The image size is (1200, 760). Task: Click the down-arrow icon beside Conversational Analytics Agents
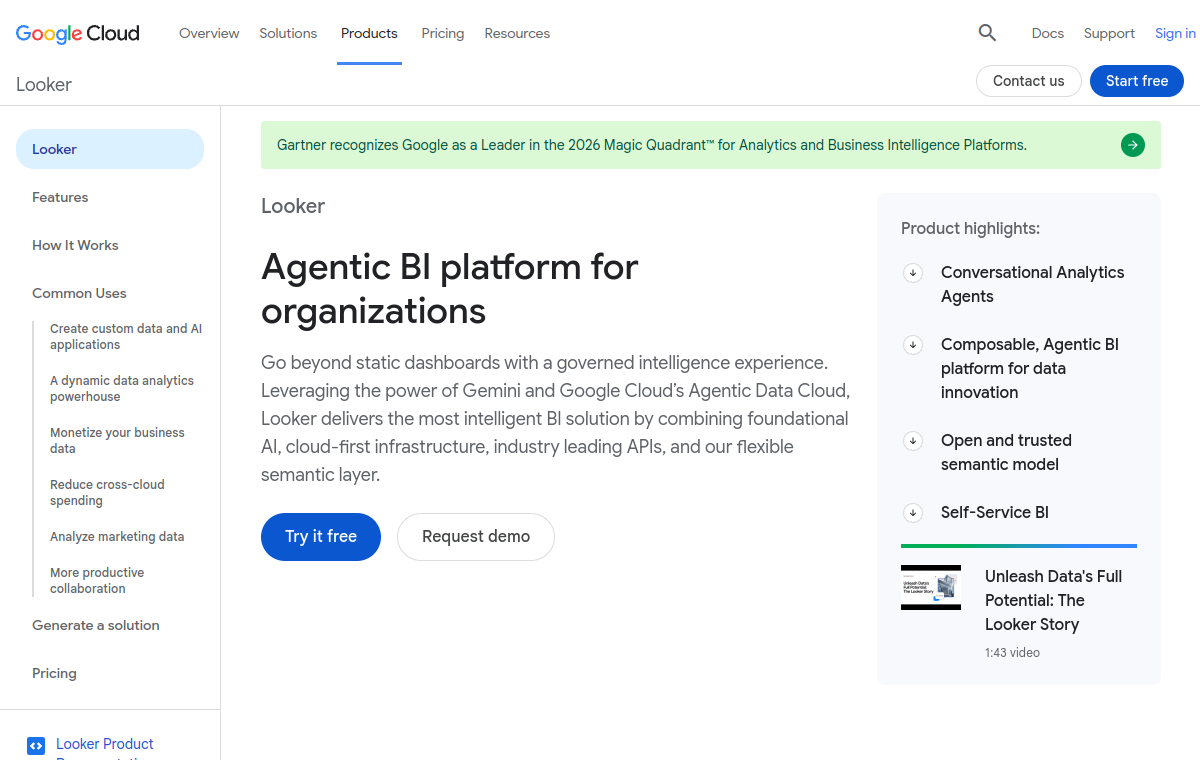tap(913, 273)
